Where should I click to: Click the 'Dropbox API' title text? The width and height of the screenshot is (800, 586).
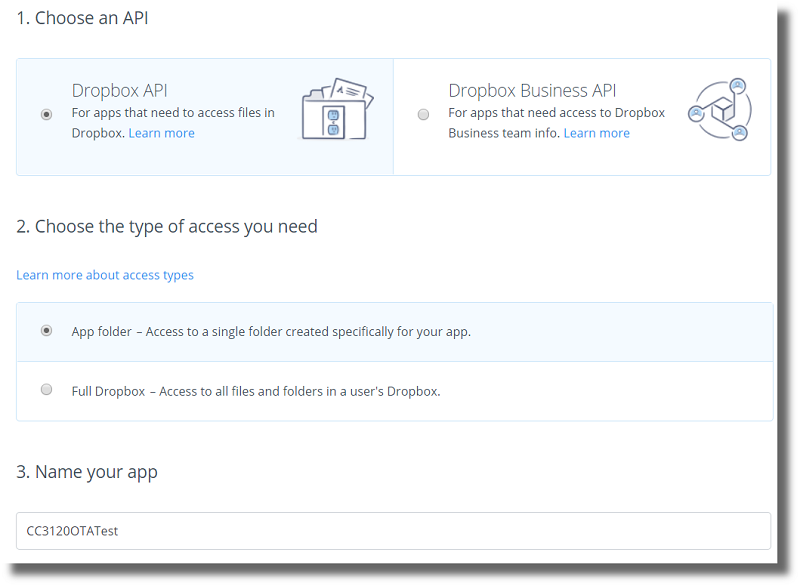119,91
